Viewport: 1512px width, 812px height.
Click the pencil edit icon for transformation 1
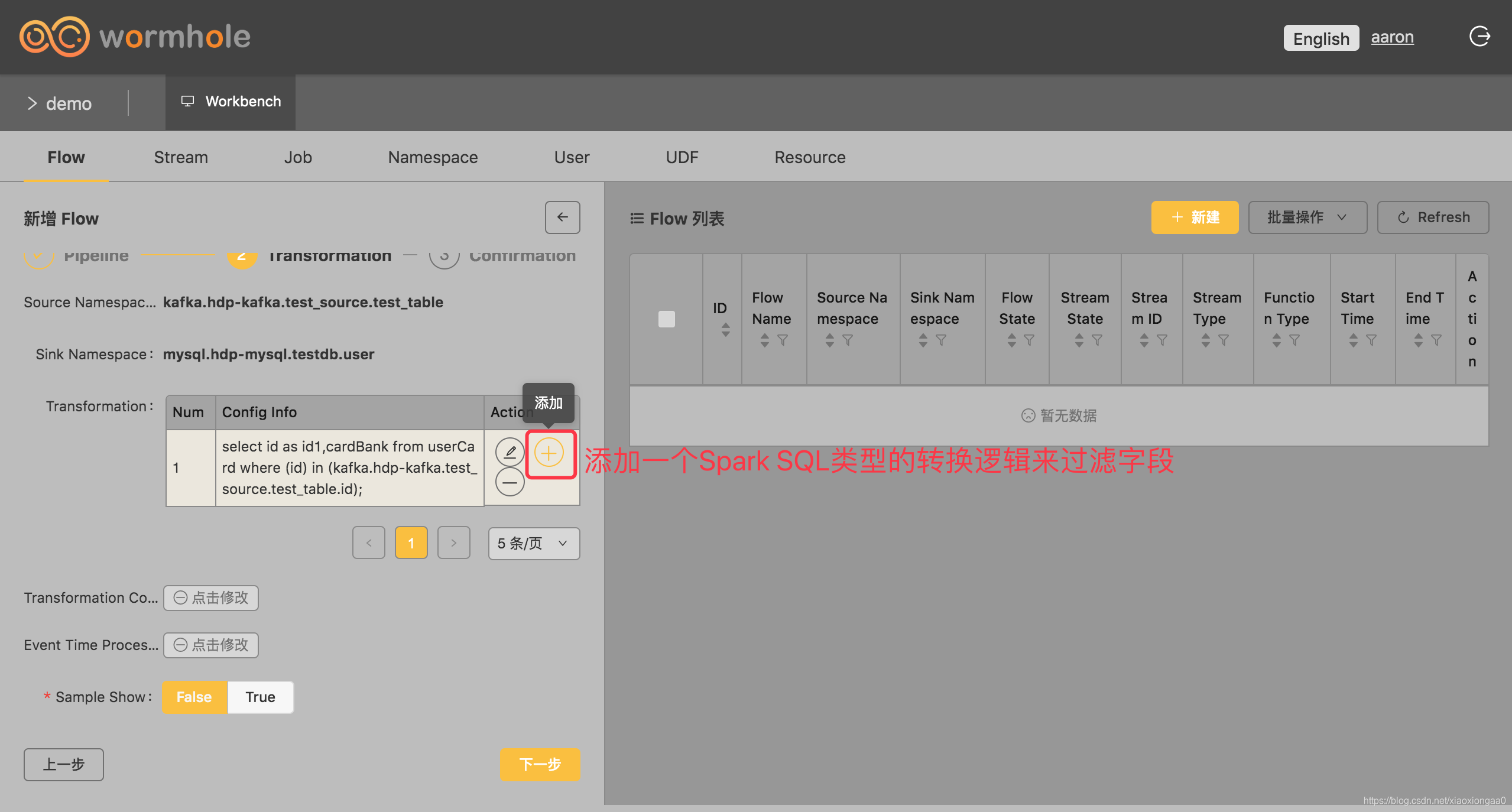(x=510, y=453)
